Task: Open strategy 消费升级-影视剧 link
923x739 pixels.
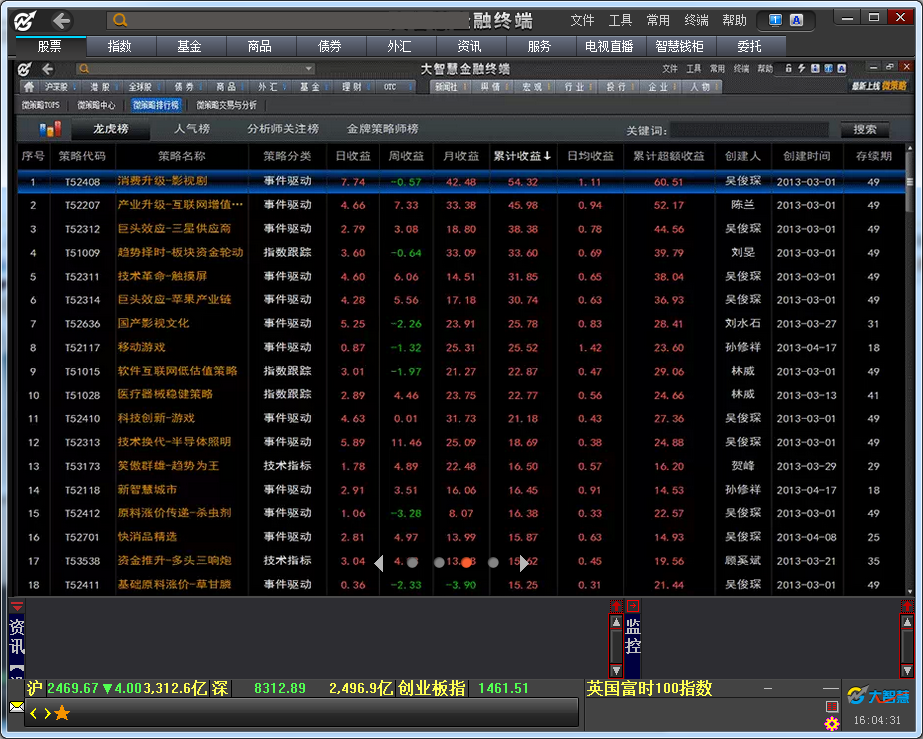Action: coord(162,182)
